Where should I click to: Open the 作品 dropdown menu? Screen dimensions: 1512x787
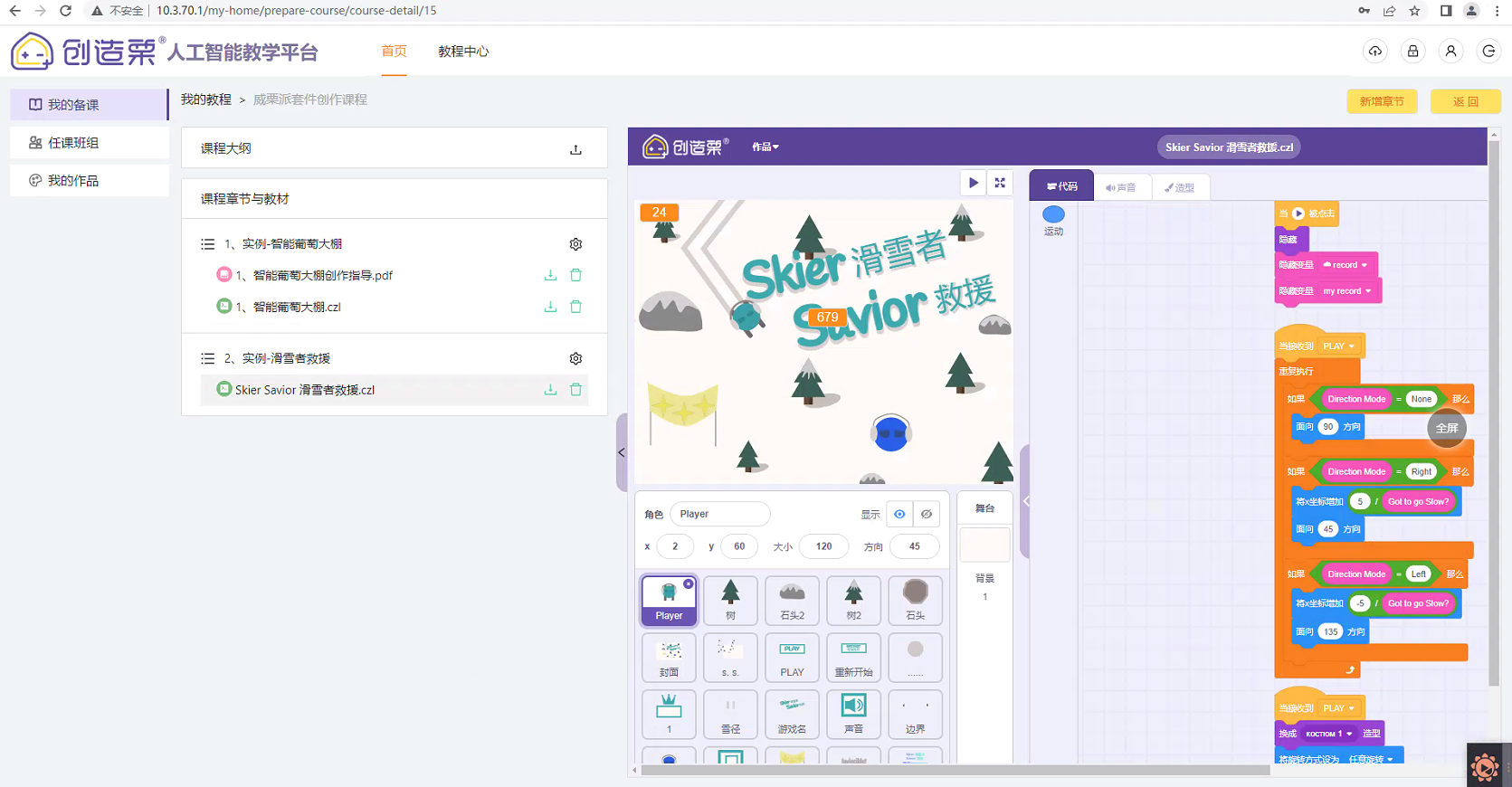766,147
